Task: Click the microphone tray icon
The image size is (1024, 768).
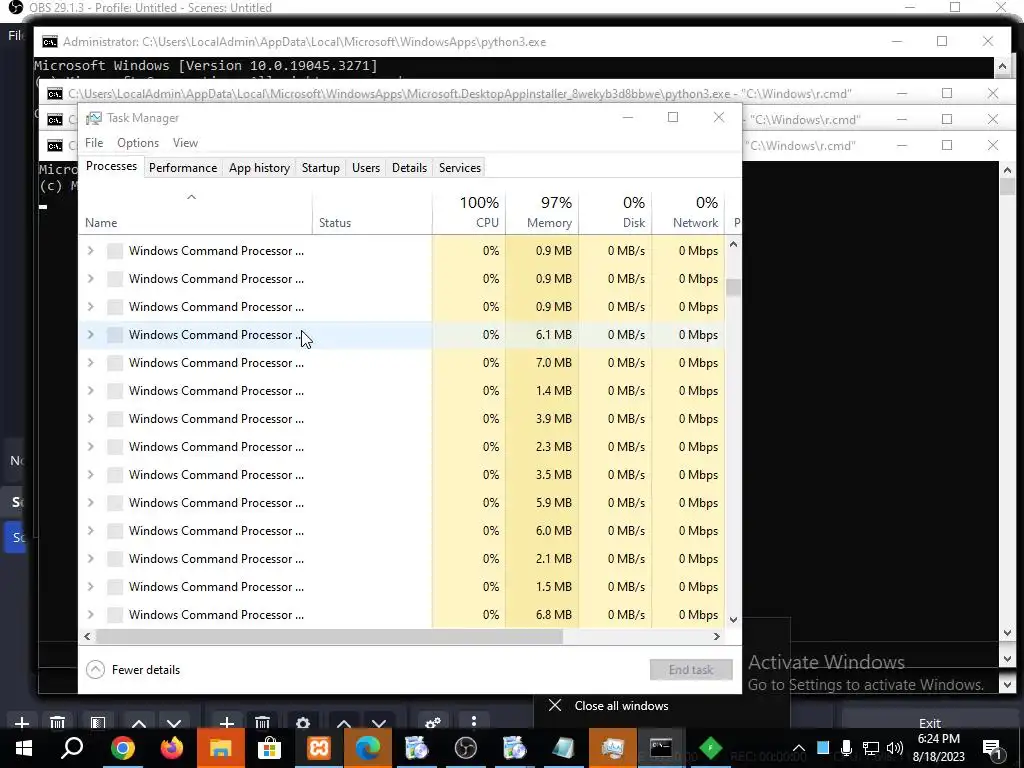Action: (846, 748)
